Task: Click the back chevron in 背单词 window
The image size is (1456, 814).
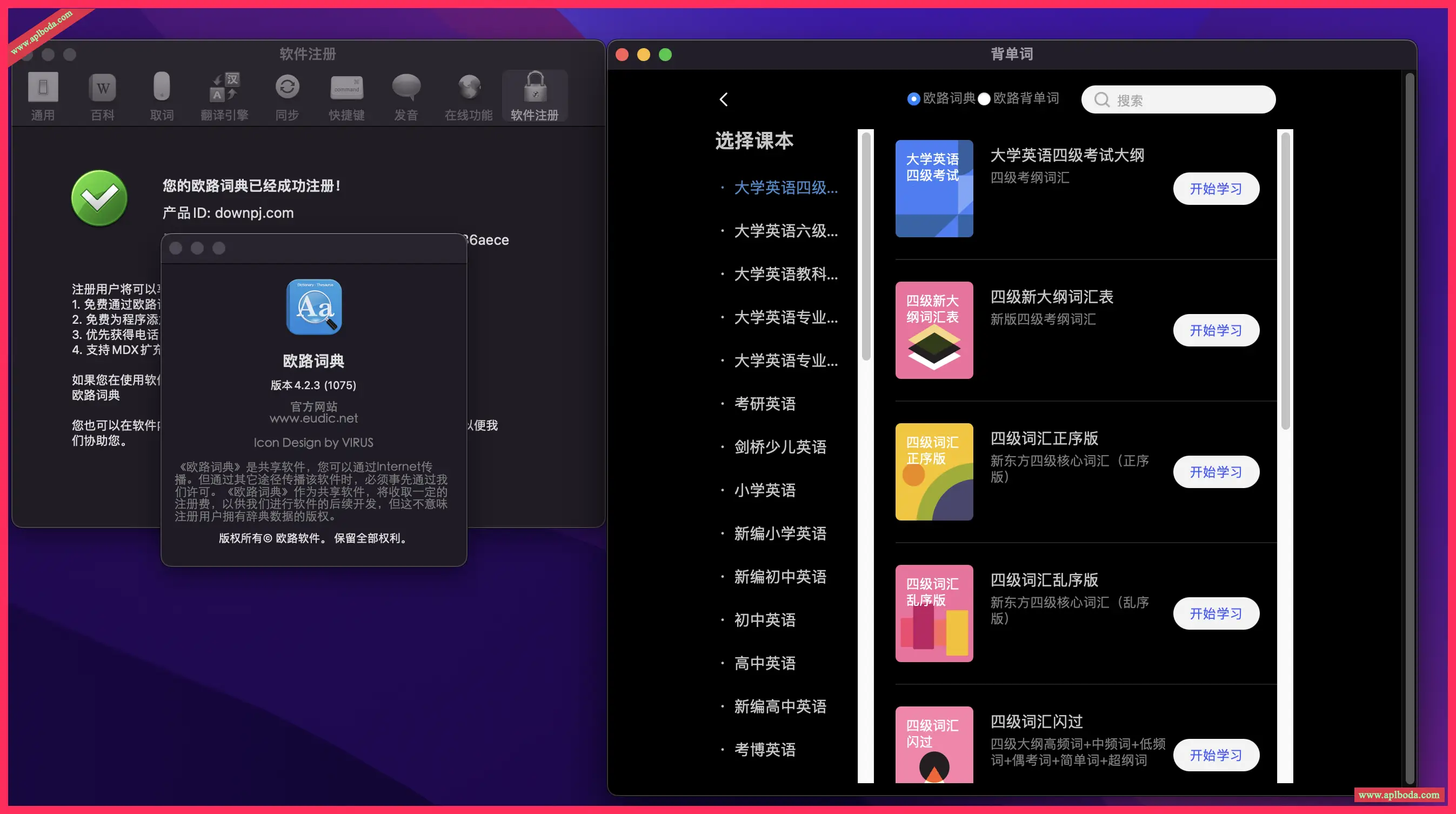Action: 724,99
